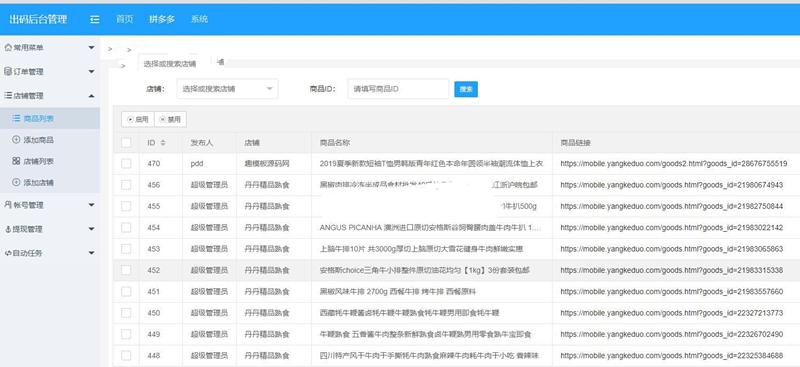Click the 帐号管理 user icon
Image resolution: width=800 pixels, height=367 pixels.
tap(8, 205)
